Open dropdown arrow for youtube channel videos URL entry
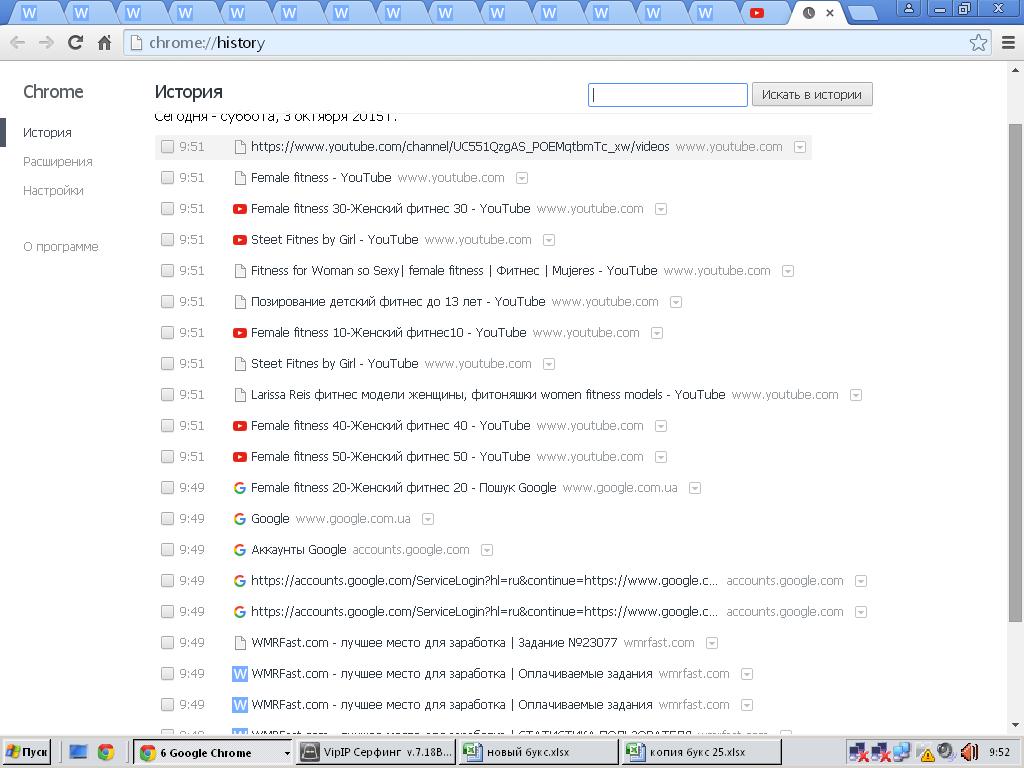 [799, 148]
